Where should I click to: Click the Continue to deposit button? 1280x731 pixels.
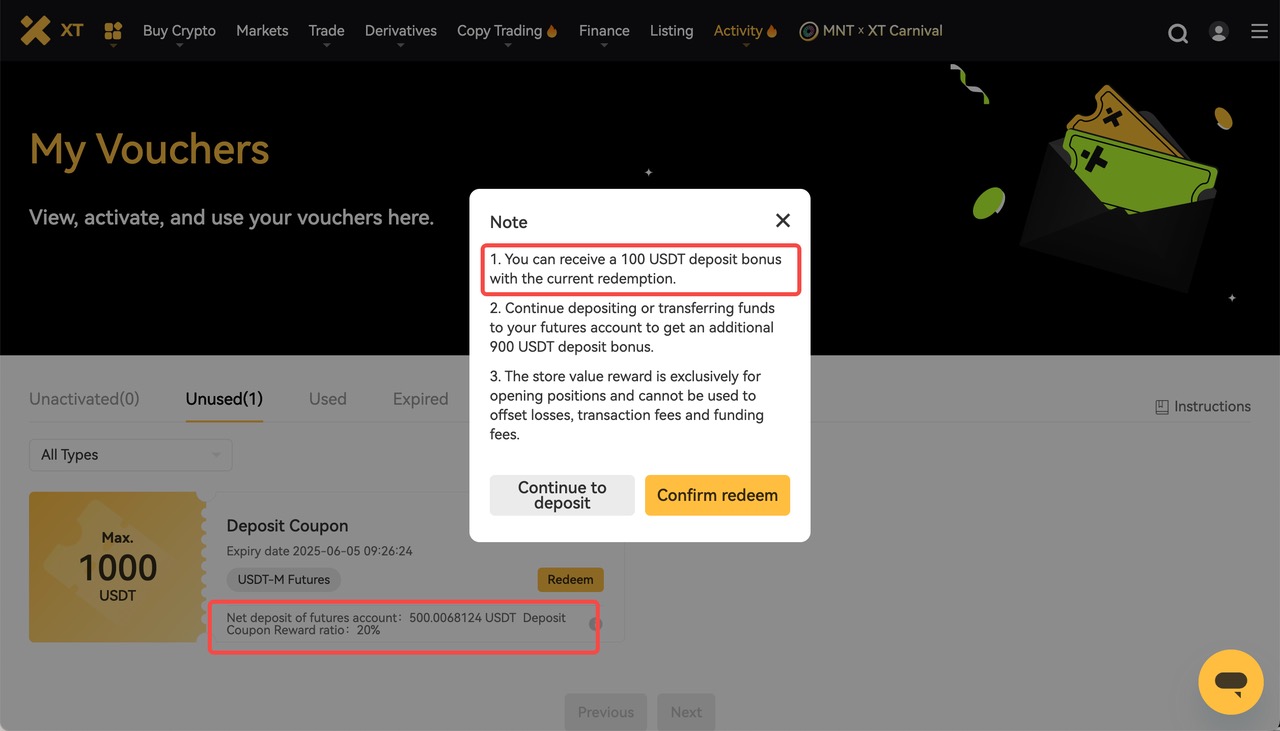tap(562, 495)
